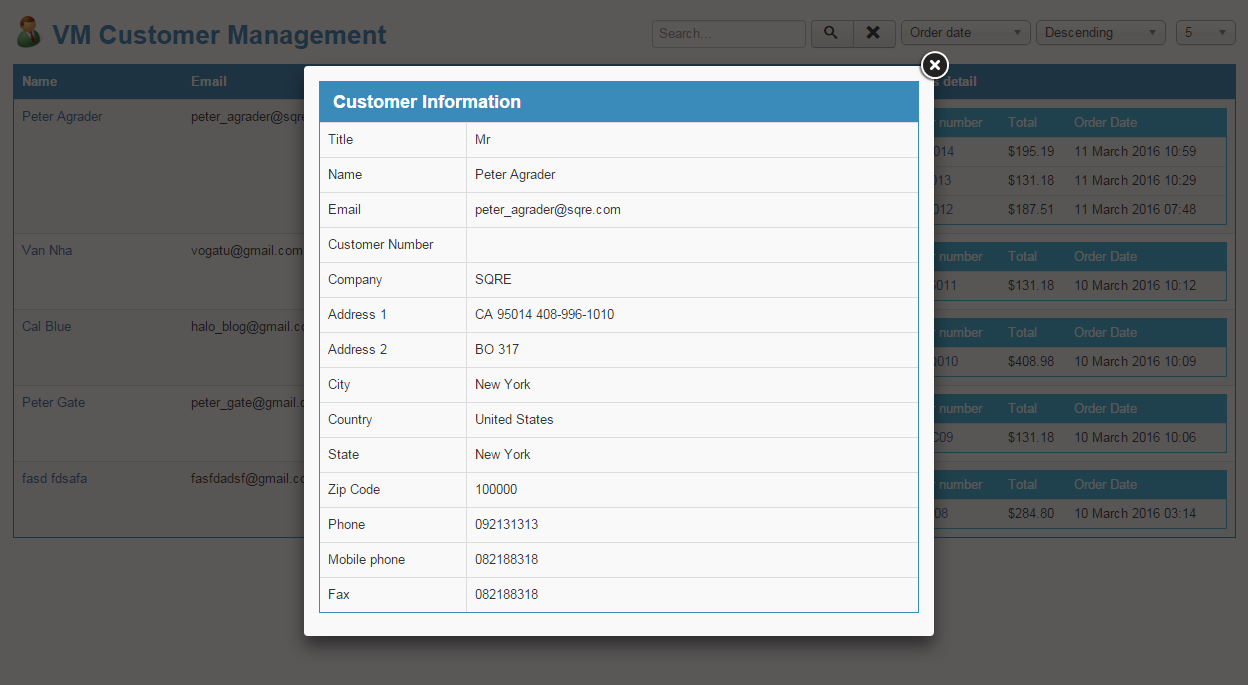
Task: Click the VM Customer Management title
Action: point(219,35)
